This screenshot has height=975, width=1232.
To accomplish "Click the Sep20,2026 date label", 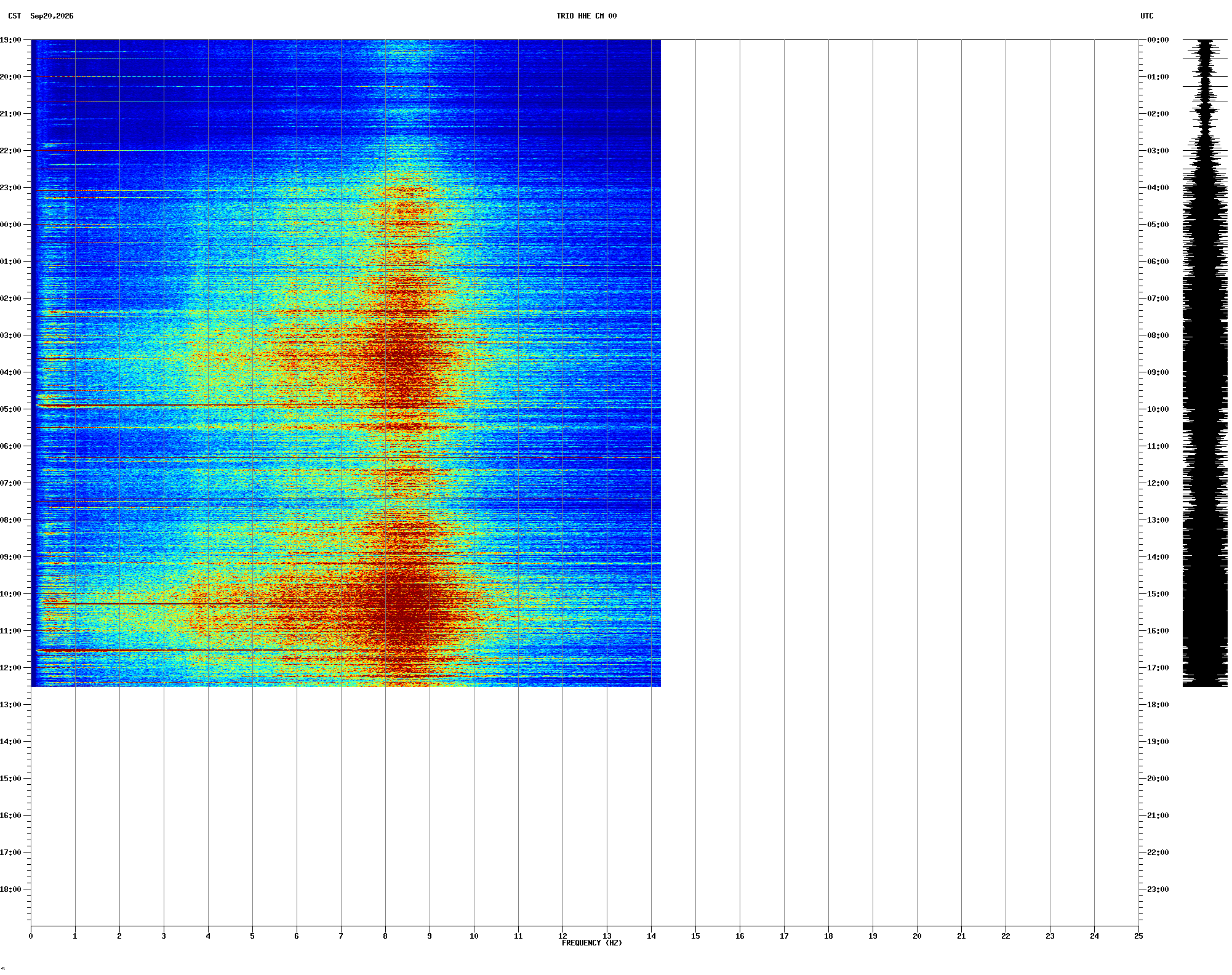I will (52, 16).
